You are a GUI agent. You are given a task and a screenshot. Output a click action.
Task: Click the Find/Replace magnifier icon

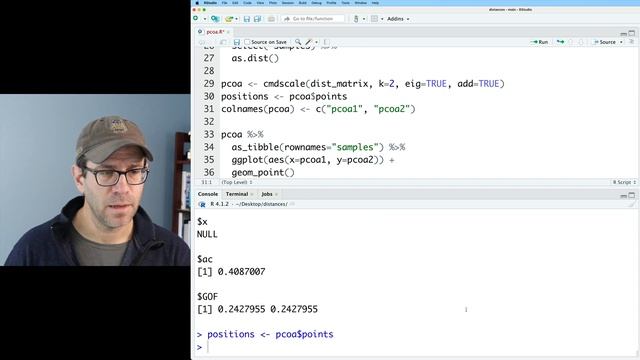pos(298,42)
